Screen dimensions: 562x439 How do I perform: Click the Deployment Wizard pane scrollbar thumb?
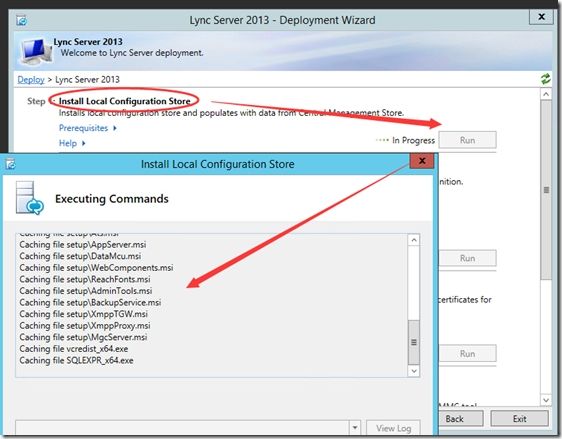[x=546, y=190]
